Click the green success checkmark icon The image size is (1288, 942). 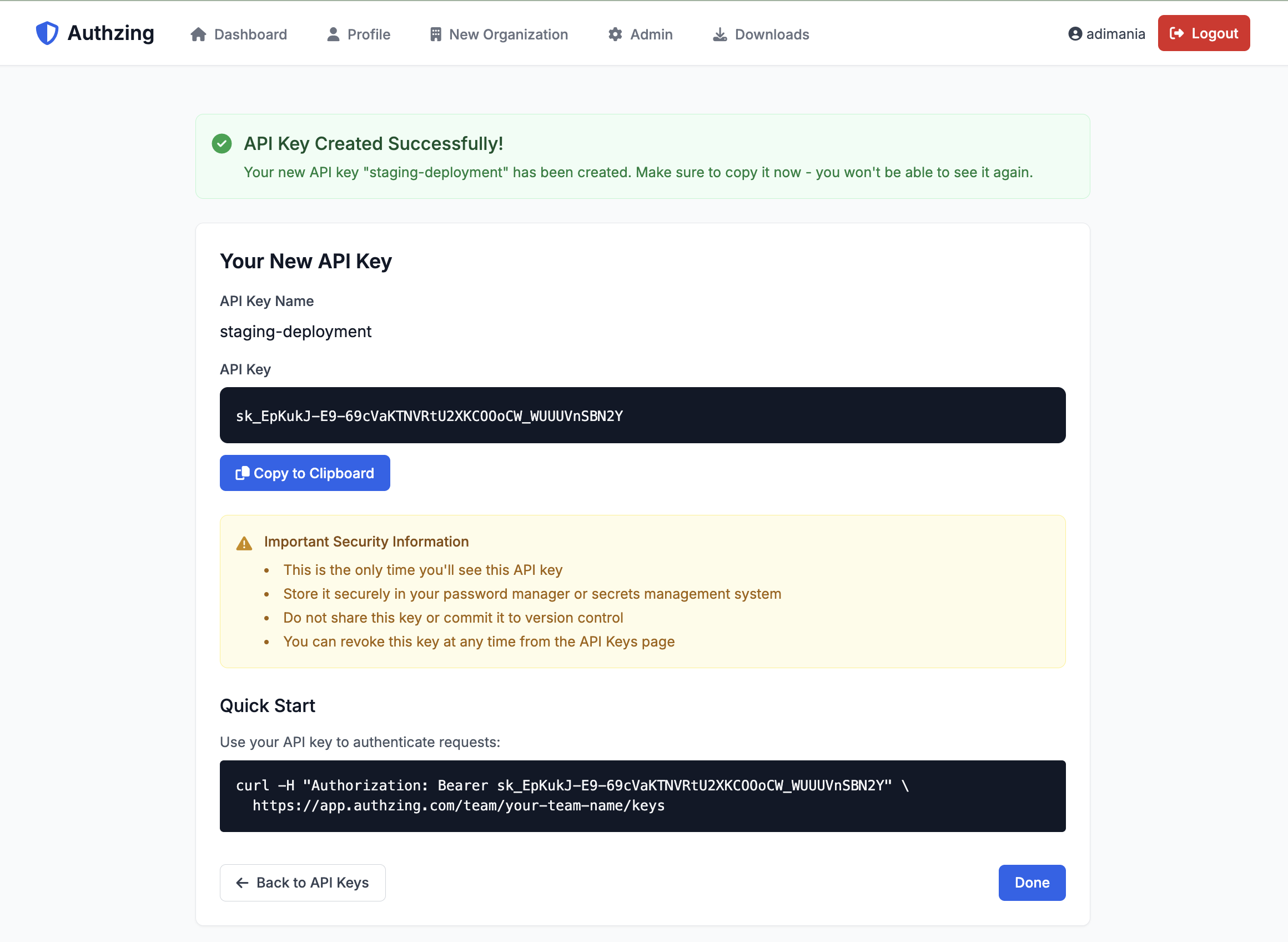[x=222, y=144]
